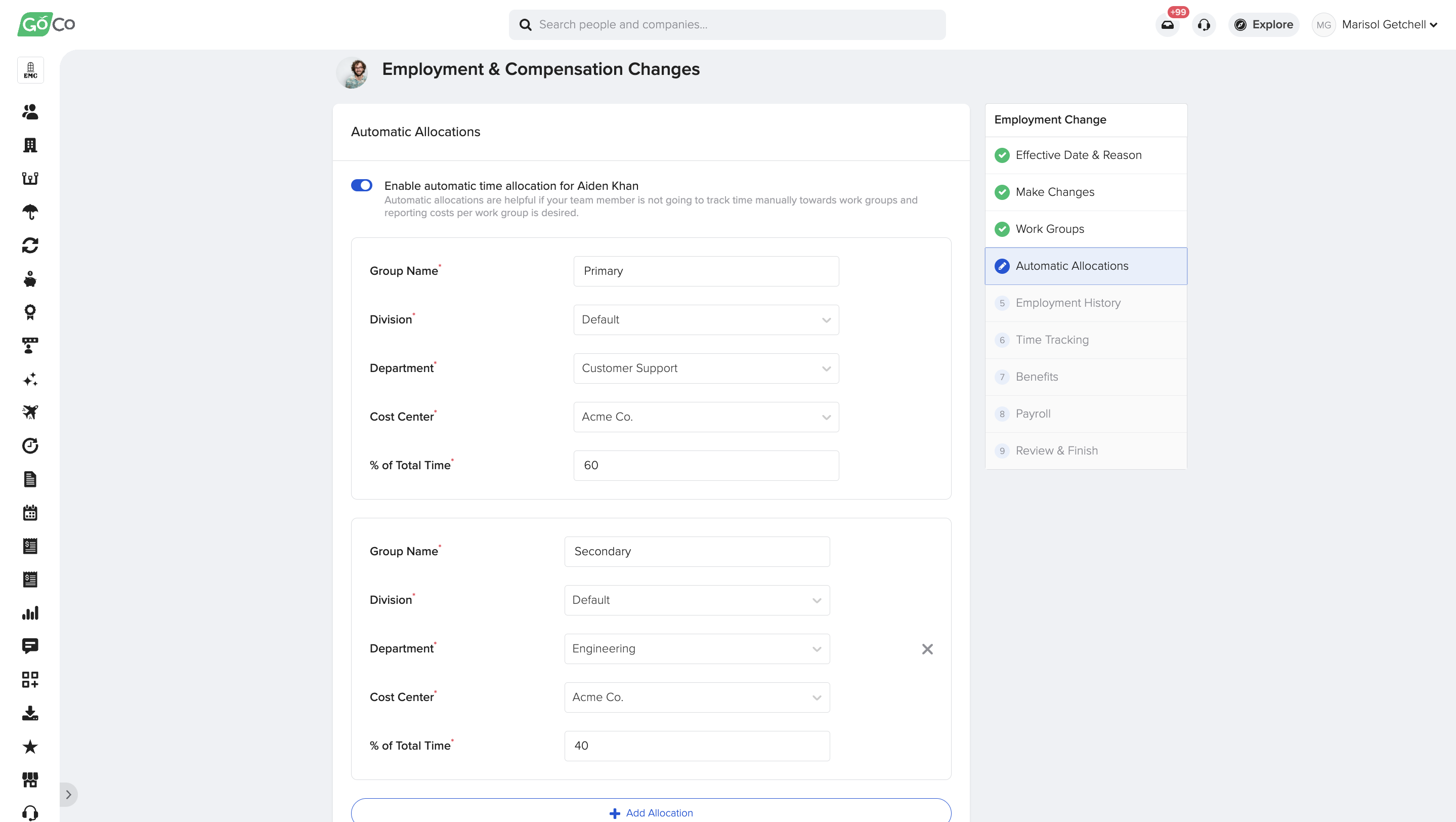Click the star icon in sidebar
Viewport: 1456px width, 822px height.
30,747
